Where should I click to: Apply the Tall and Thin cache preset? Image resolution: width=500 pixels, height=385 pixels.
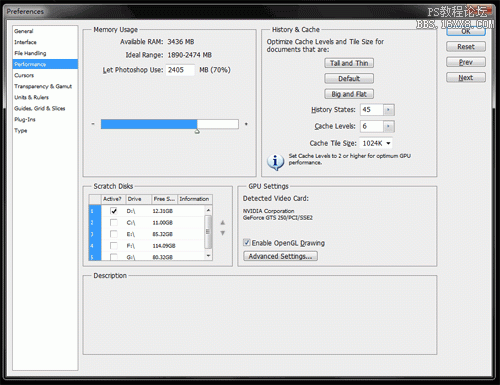[x=349, y=63]
